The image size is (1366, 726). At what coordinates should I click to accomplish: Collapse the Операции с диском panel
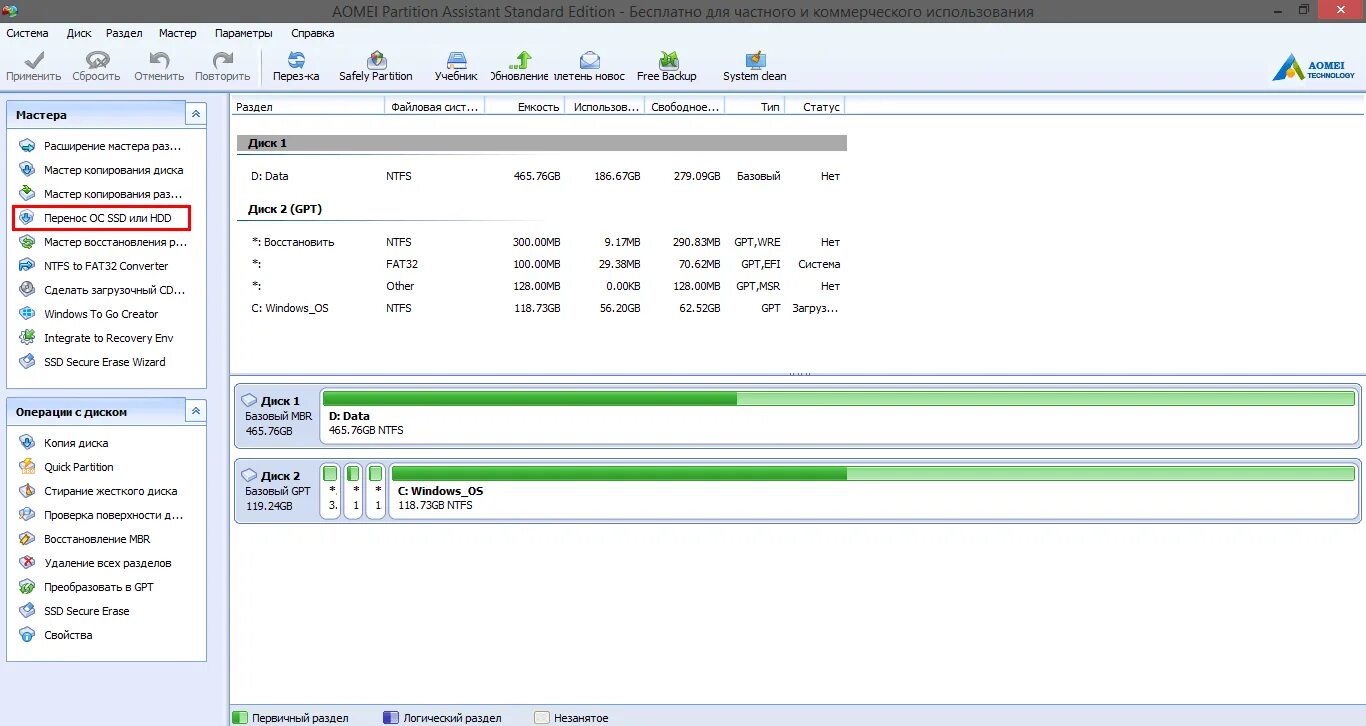coord(196,411)
